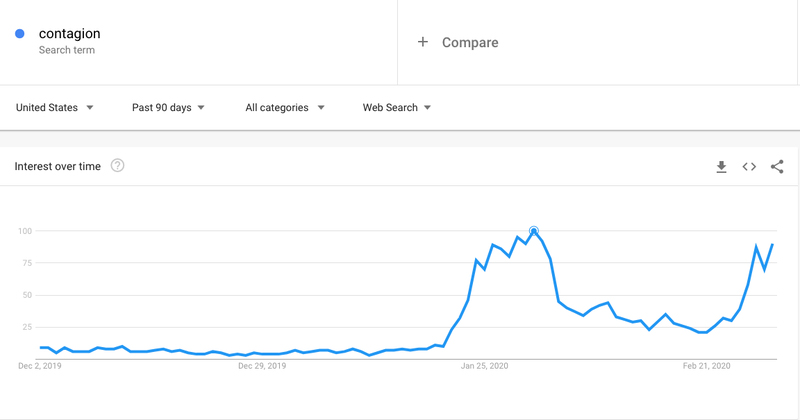The image size is (800, 420).
Task: Click the Jan 25, 2020 axis label
Action: [484, 367]
